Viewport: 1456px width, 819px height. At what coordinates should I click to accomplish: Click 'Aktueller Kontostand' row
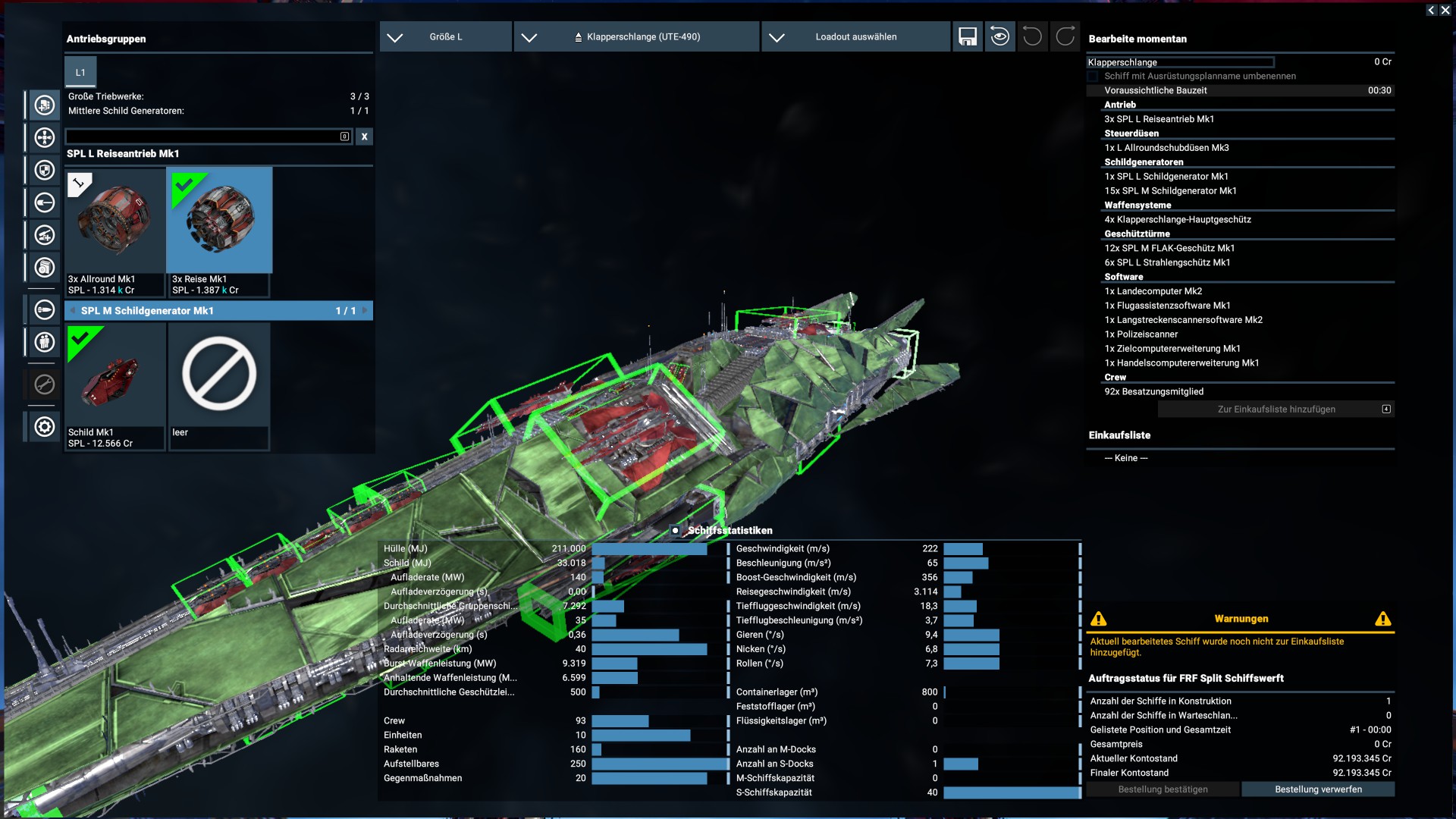tap(1240, 758)
